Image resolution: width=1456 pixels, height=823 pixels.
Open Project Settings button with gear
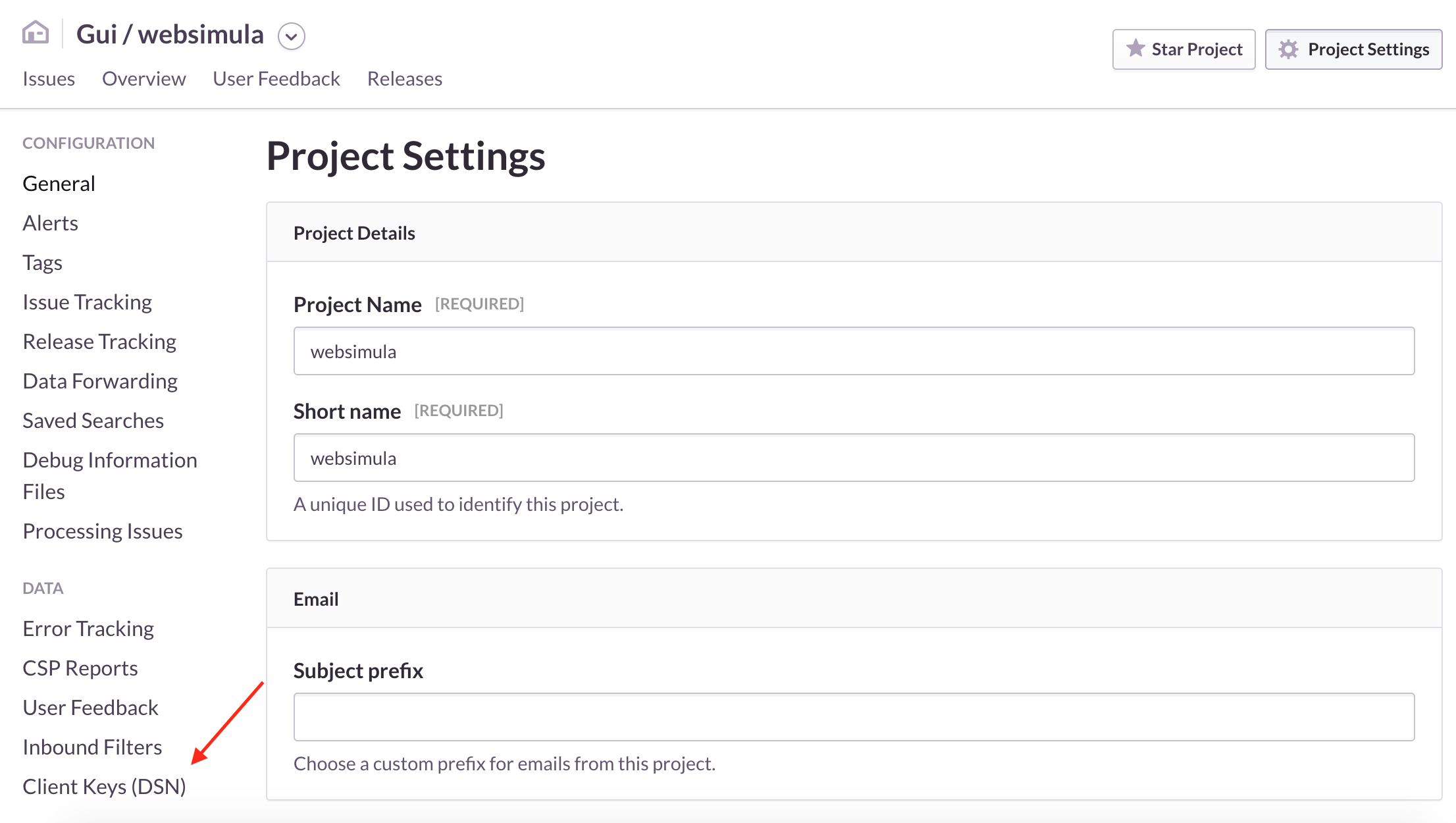[x=1353, y=49]
